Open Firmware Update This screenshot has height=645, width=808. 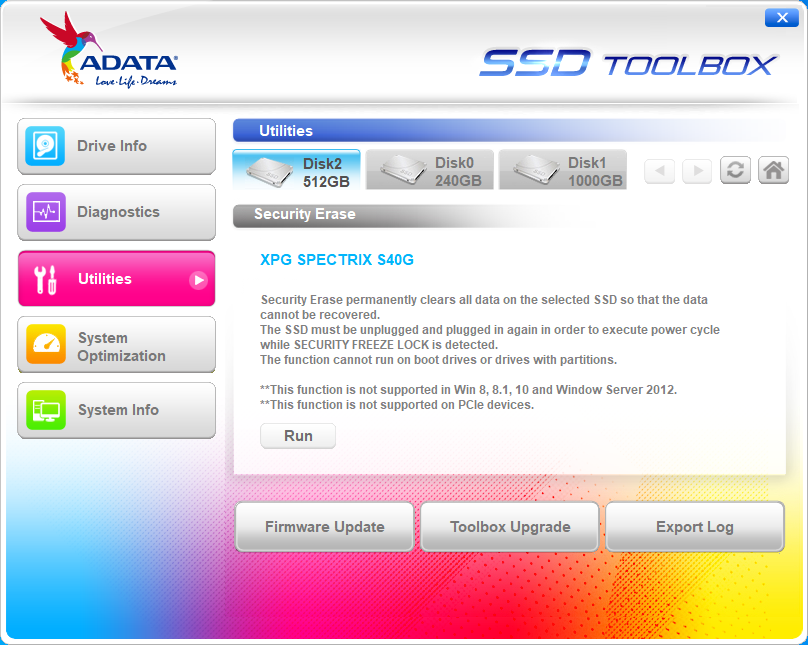click(x=325, y=527)
